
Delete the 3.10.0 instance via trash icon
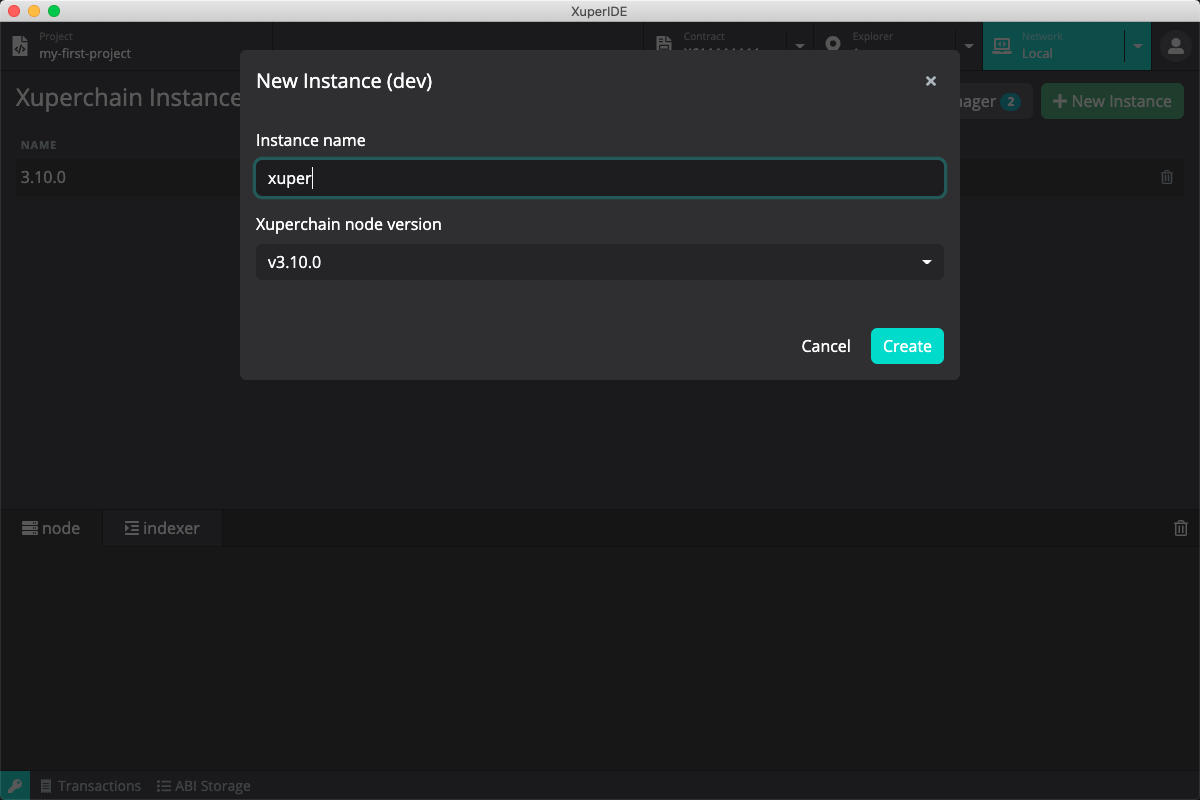(1166, 177)
